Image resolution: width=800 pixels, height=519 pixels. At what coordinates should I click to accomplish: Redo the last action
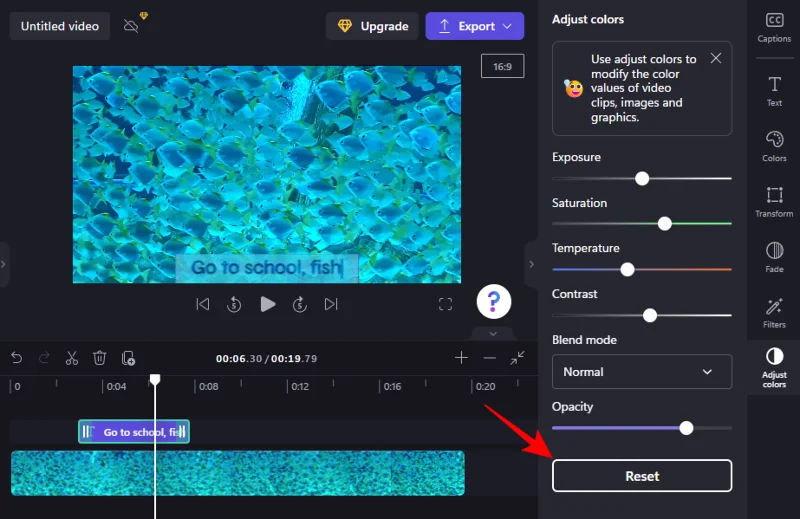point(44,358)
